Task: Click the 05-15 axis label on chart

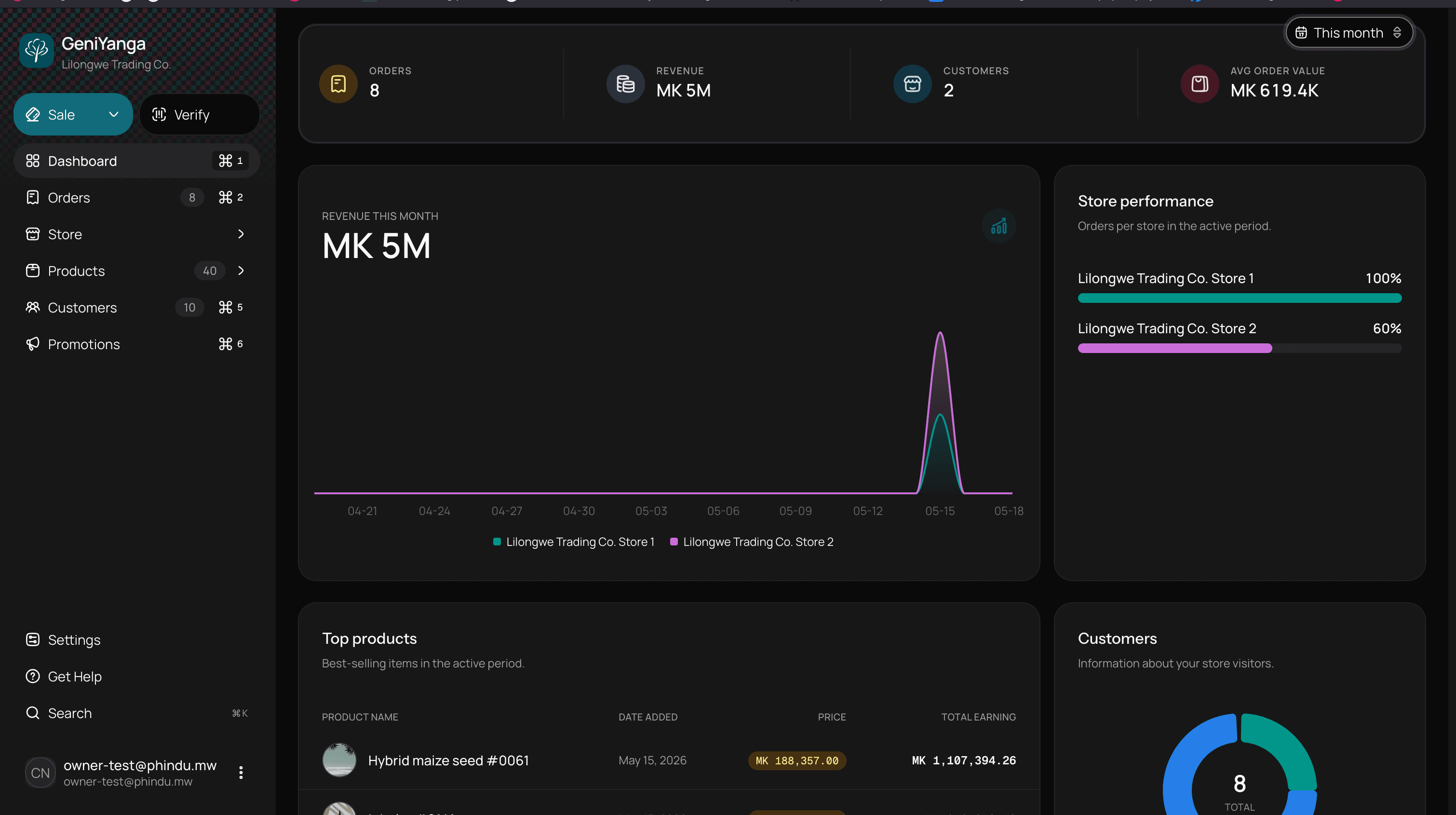Action: (940, 511)
